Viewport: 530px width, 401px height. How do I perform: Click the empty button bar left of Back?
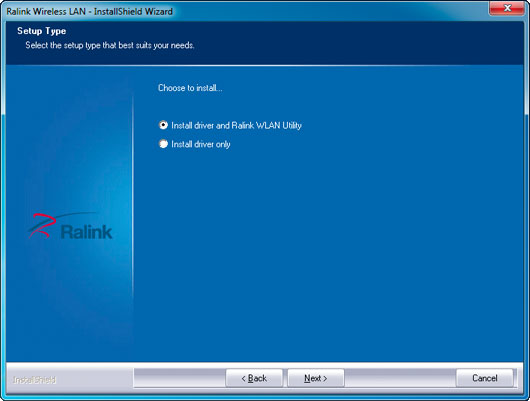(x=180, y=378)
